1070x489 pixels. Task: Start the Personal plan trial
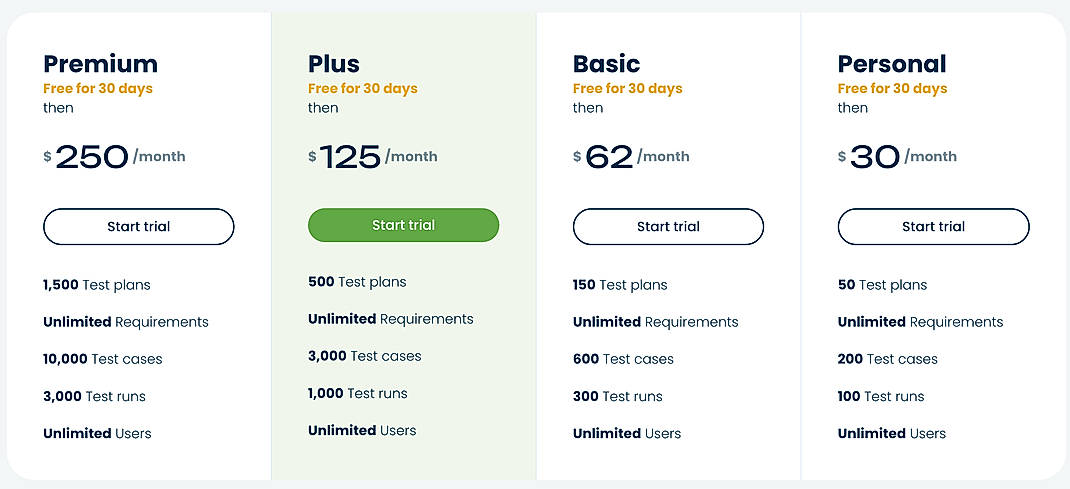click(x=933, y=227)
